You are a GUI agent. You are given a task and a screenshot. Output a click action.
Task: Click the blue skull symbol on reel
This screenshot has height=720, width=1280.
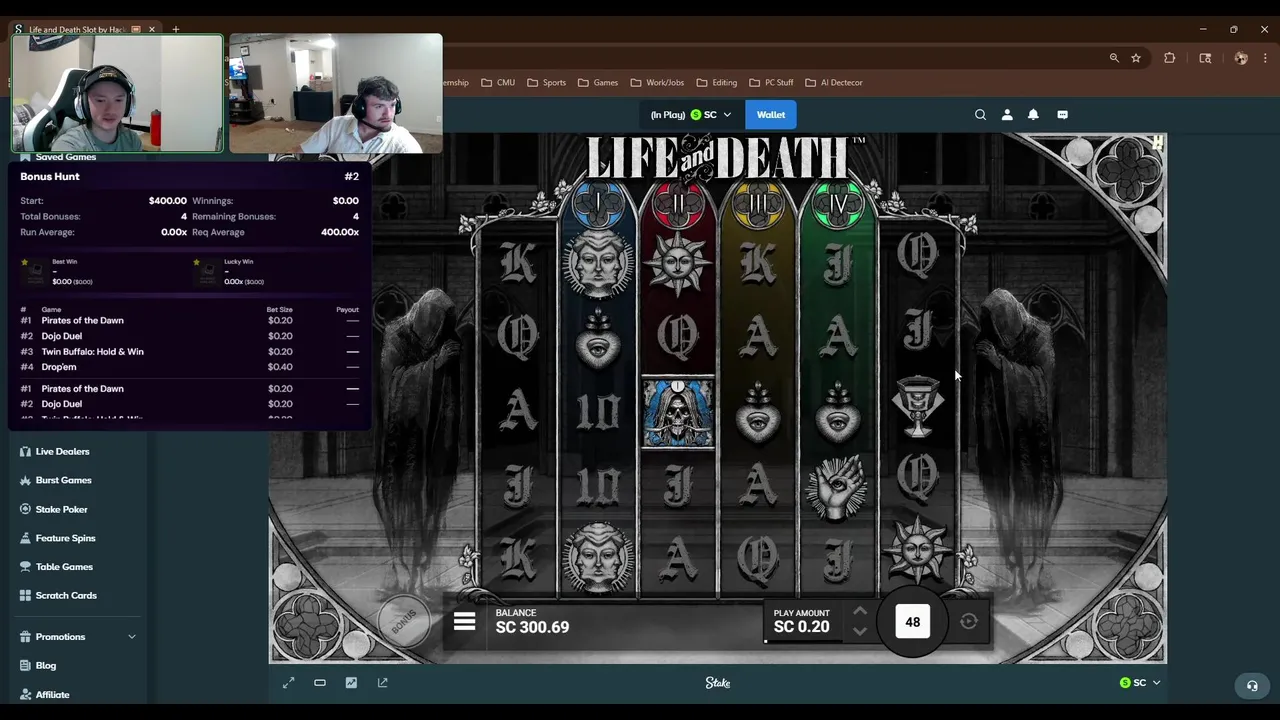point(678,412)
